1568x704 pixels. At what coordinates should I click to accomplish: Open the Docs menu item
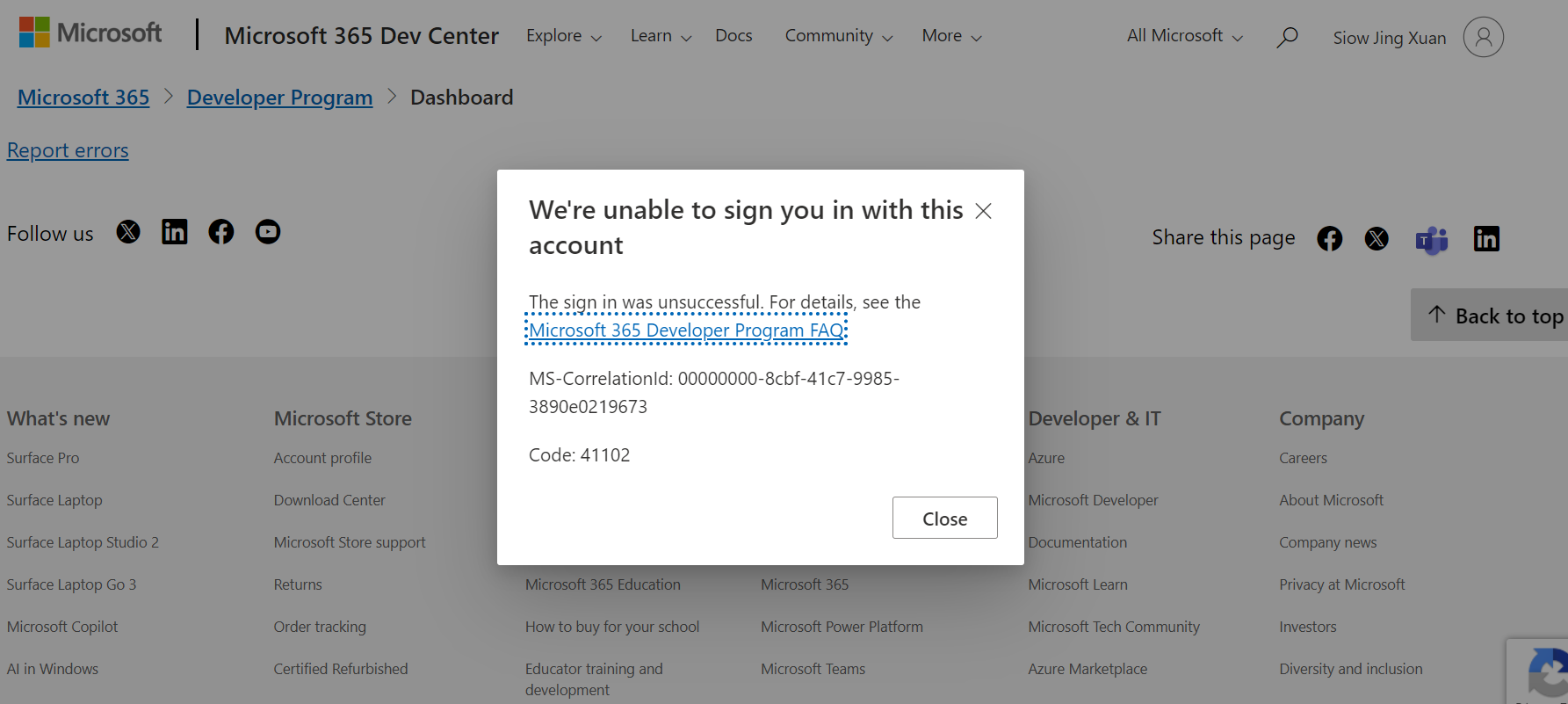coord(733,36)
